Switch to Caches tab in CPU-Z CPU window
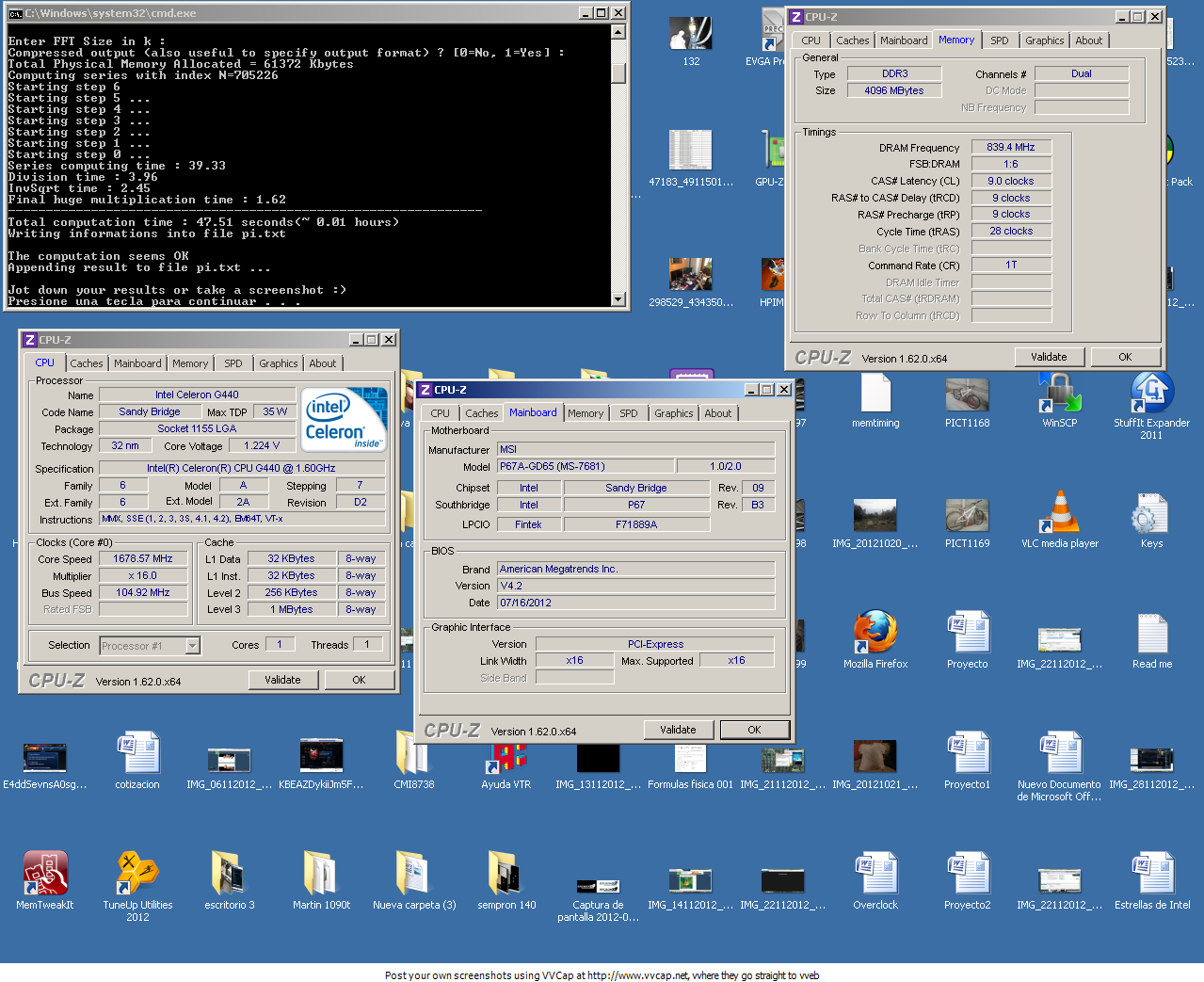1204x982 pixels. (87, 363)
